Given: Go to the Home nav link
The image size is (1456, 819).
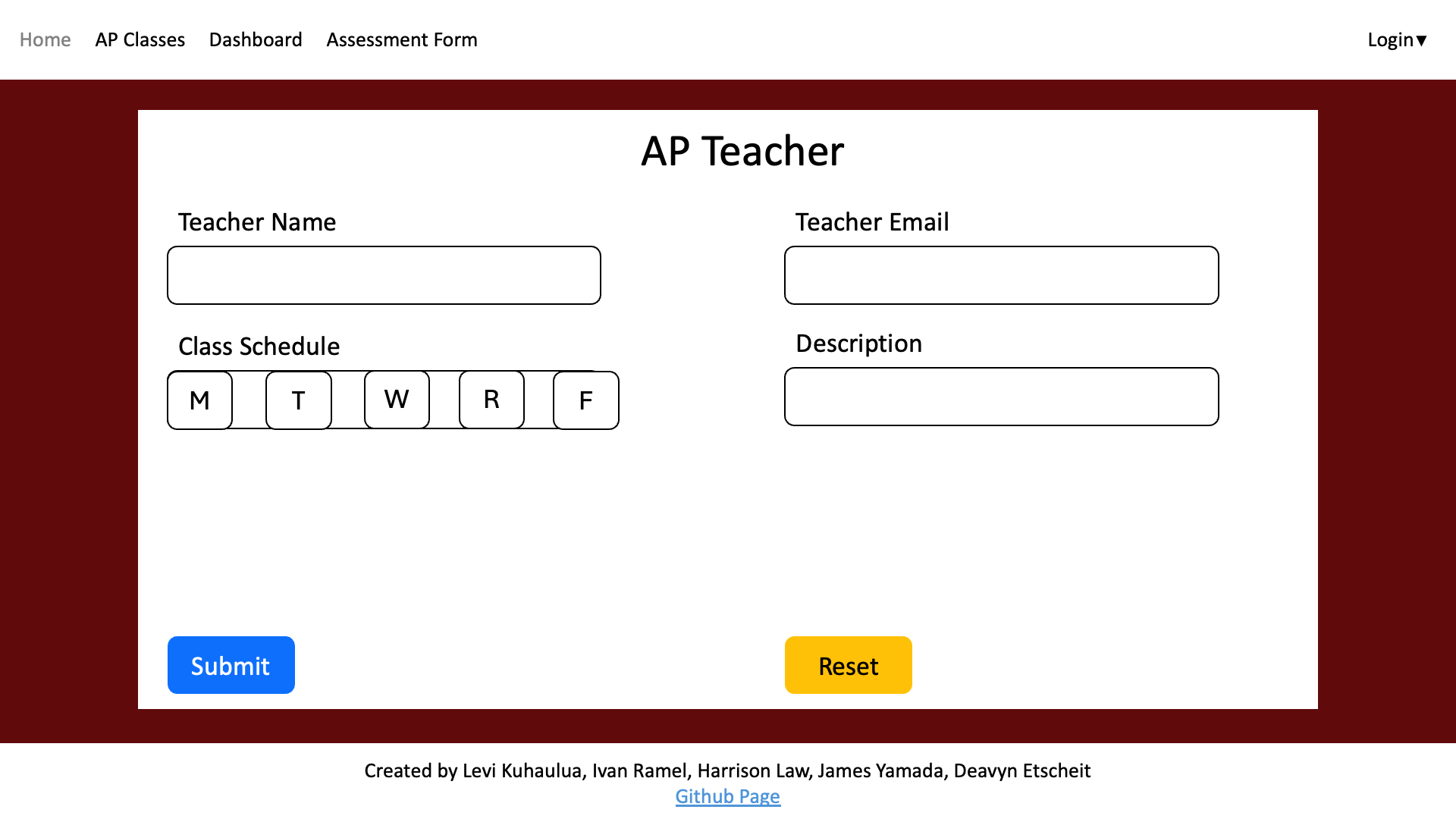Looking at the screenshot, I should pos(45,39).
